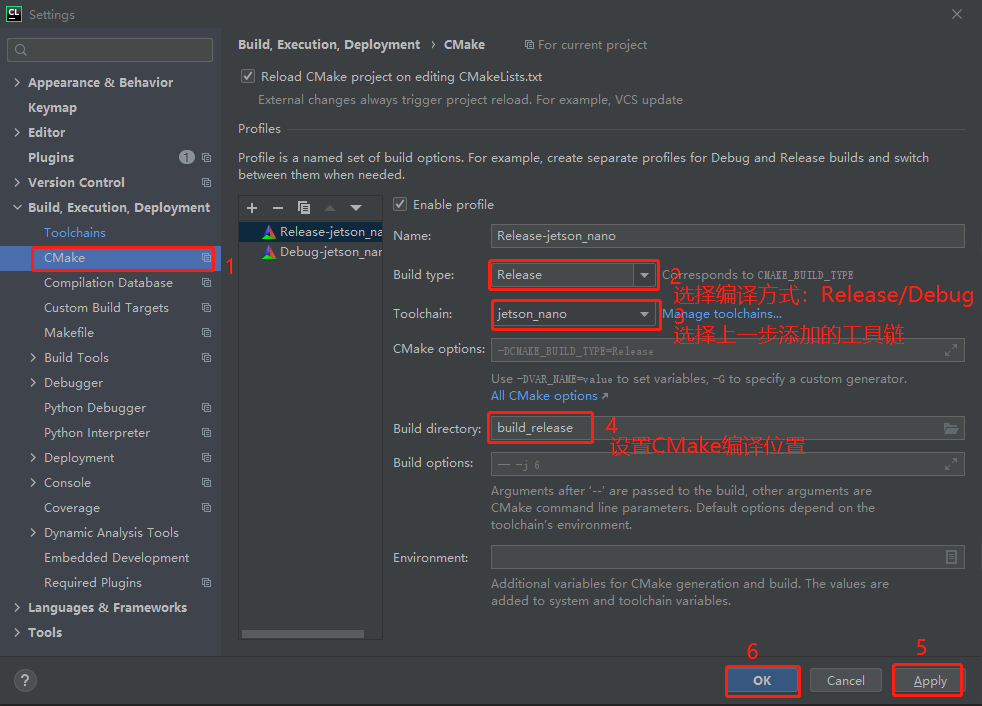The image size is (982, 706).
Task: Open Custom Build Targets settings
Action: pyautogui.click(x=106, y=308)
